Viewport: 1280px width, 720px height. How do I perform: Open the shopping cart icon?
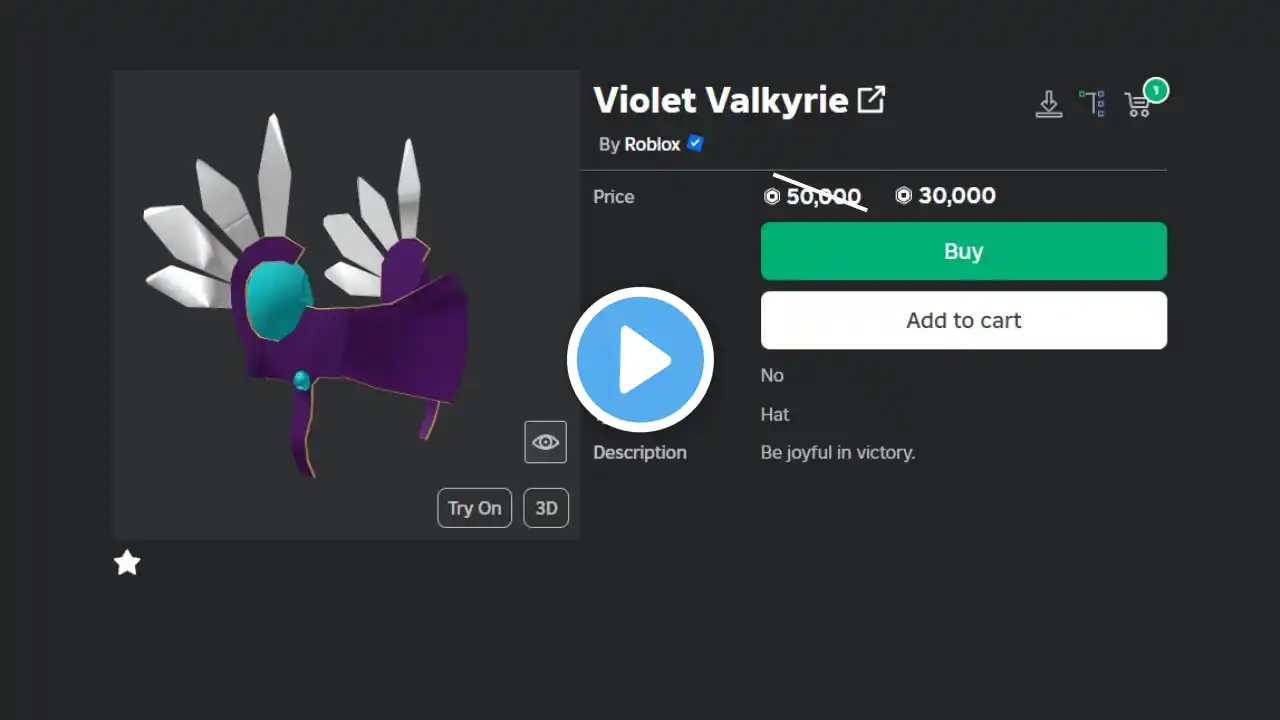click(1137, 105)
